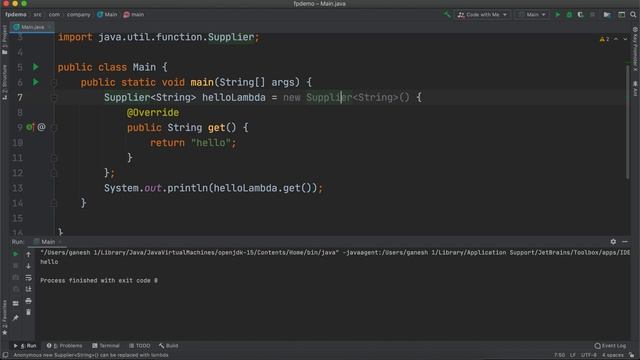Jump to next highlighted problem arrow

click(625, 39)
